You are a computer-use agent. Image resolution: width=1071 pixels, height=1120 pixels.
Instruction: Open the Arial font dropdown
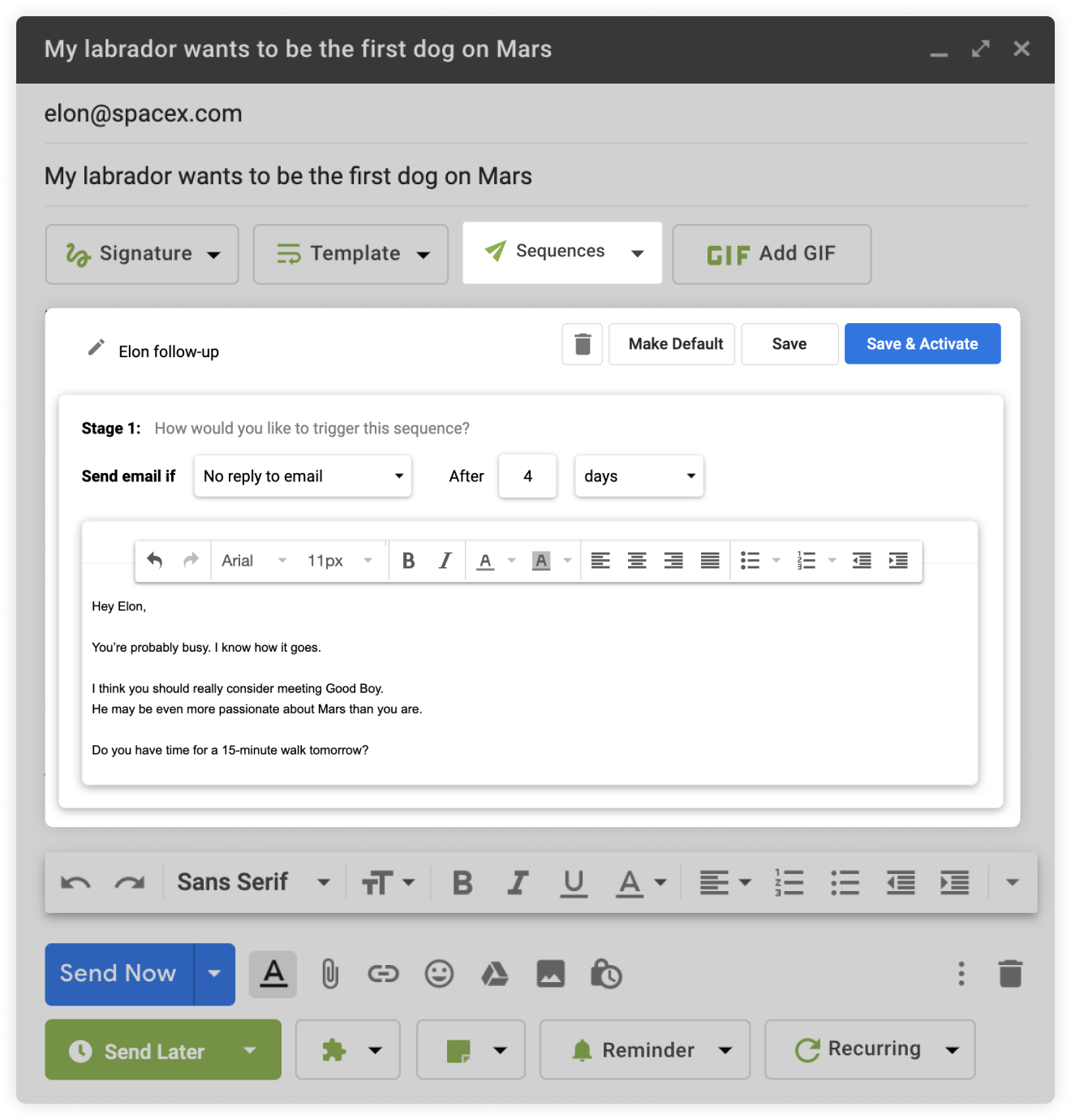coord(253,561)
